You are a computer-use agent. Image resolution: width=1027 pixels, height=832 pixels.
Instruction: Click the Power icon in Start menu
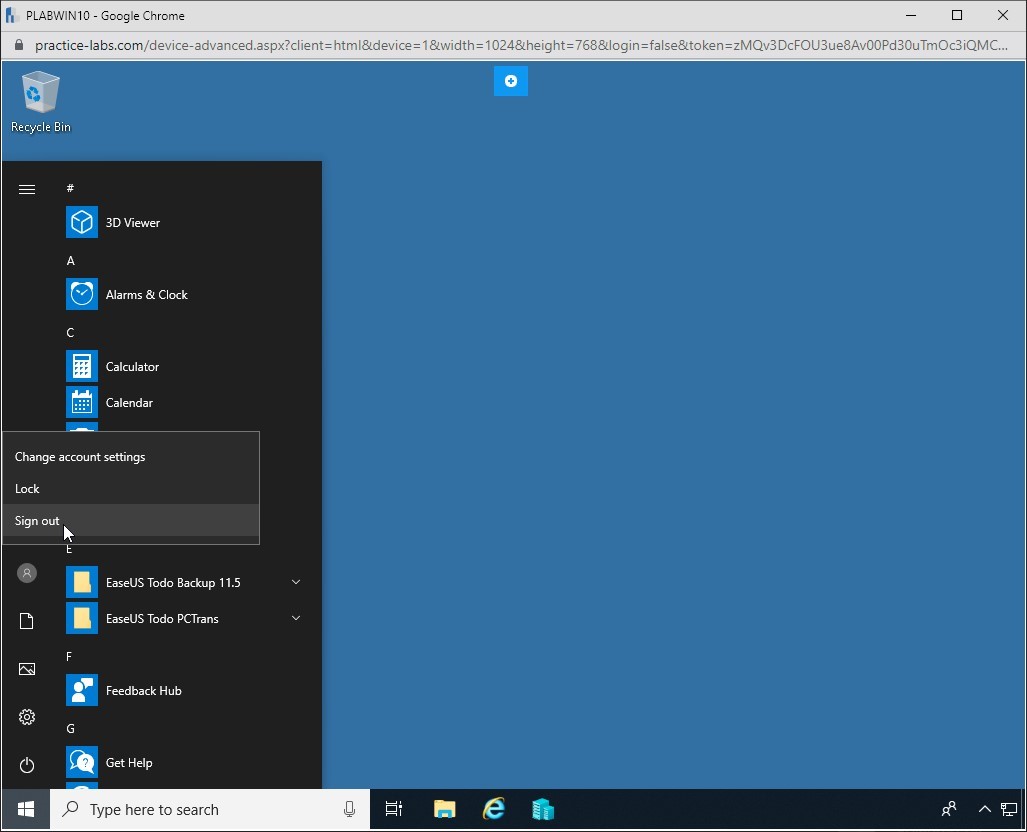coord(27,765)
